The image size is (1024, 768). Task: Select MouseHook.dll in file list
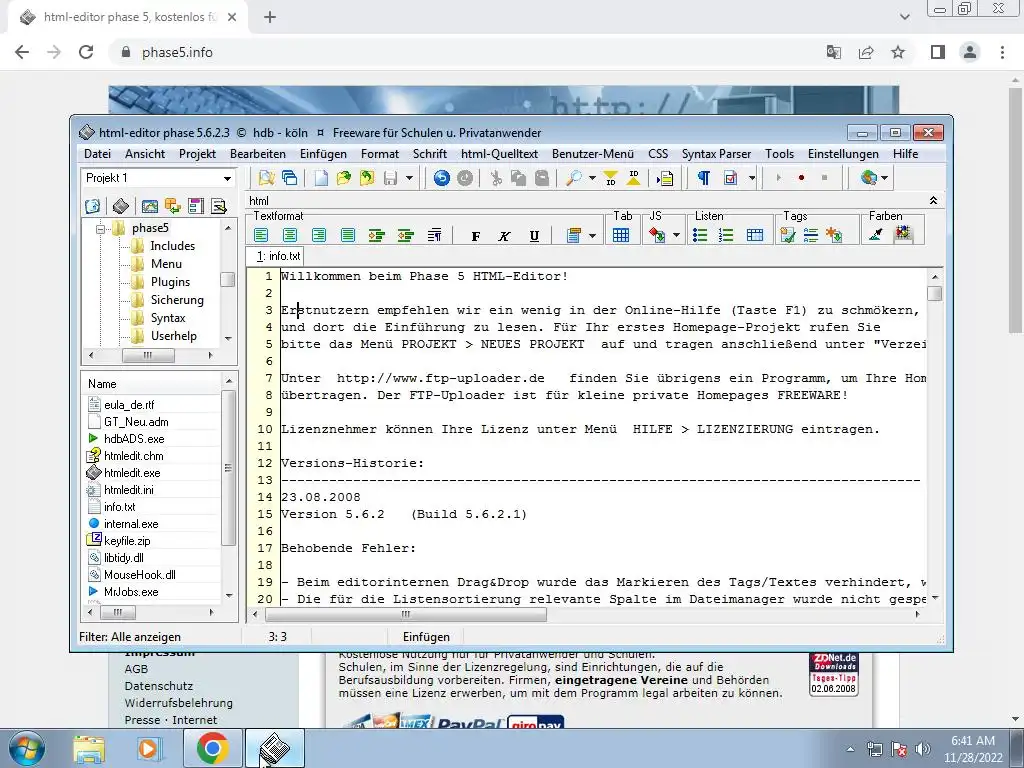(x=140, y=575)
